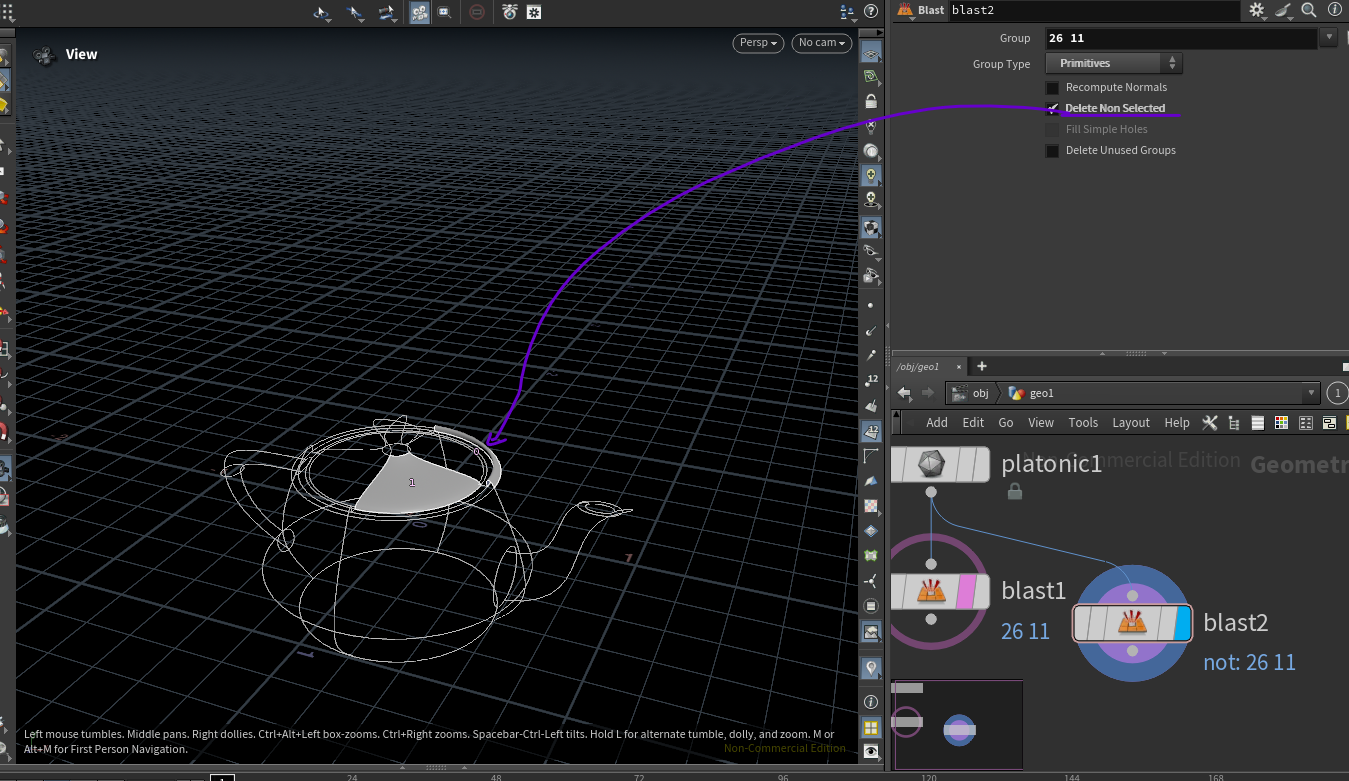The height and width of the screenshot is (781, 1349).
Task: Click the viewport lock icon in the right toolbar
Action: click(871, 101)
